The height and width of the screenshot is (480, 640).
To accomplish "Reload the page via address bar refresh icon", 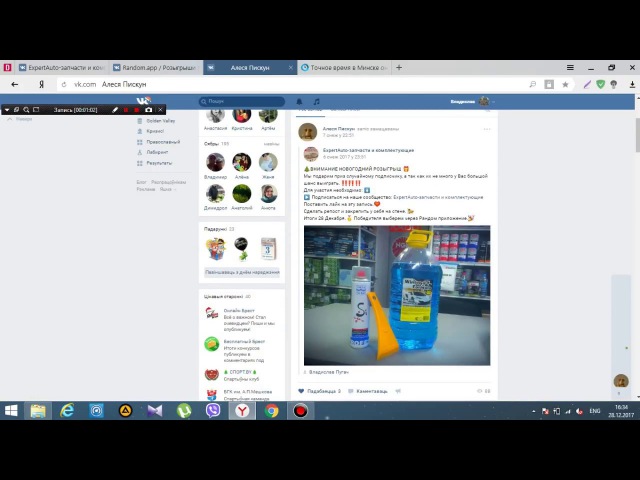I will pyautogui.click(x=64, y=84).
